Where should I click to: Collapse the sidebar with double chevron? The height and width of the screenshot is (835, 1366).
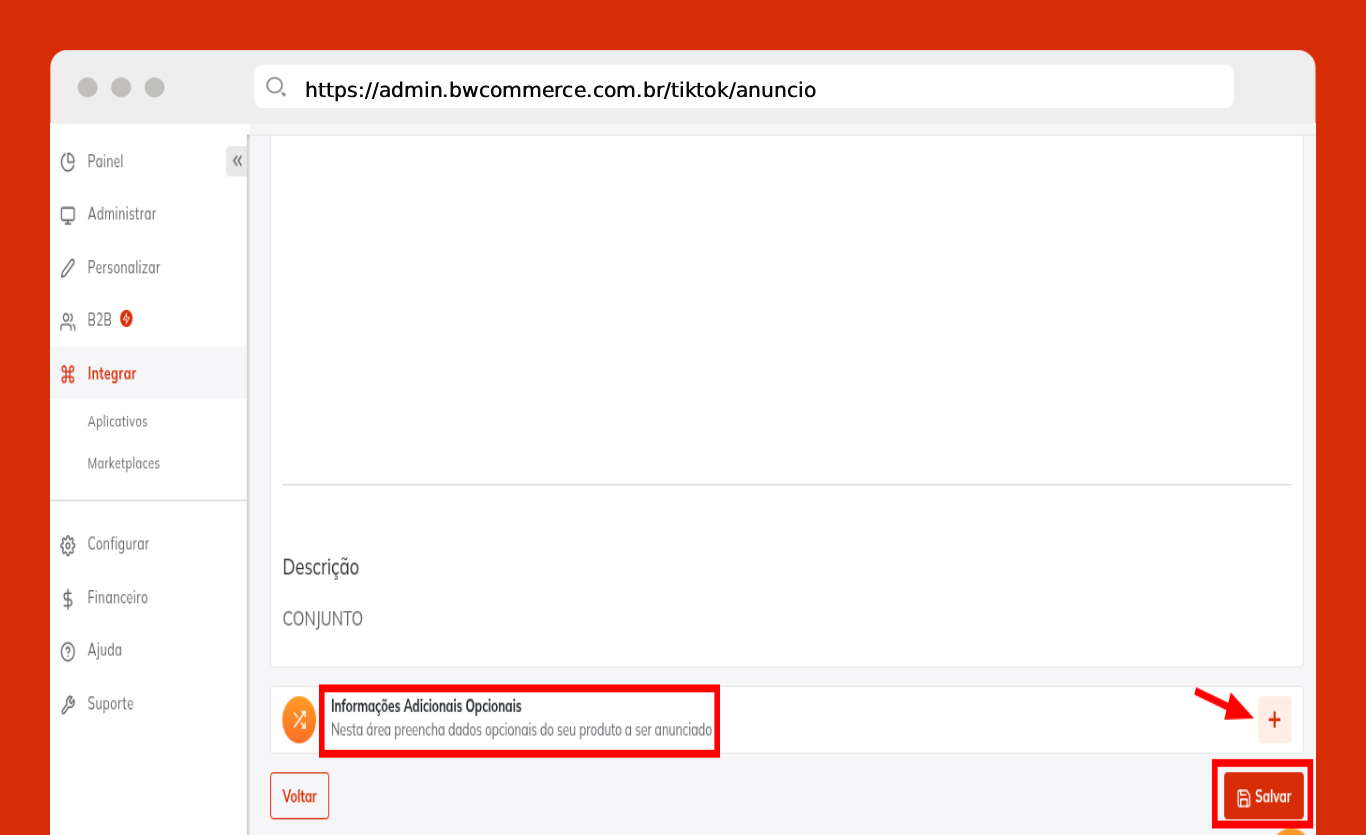pyautogui.click(x=237, y=161)
